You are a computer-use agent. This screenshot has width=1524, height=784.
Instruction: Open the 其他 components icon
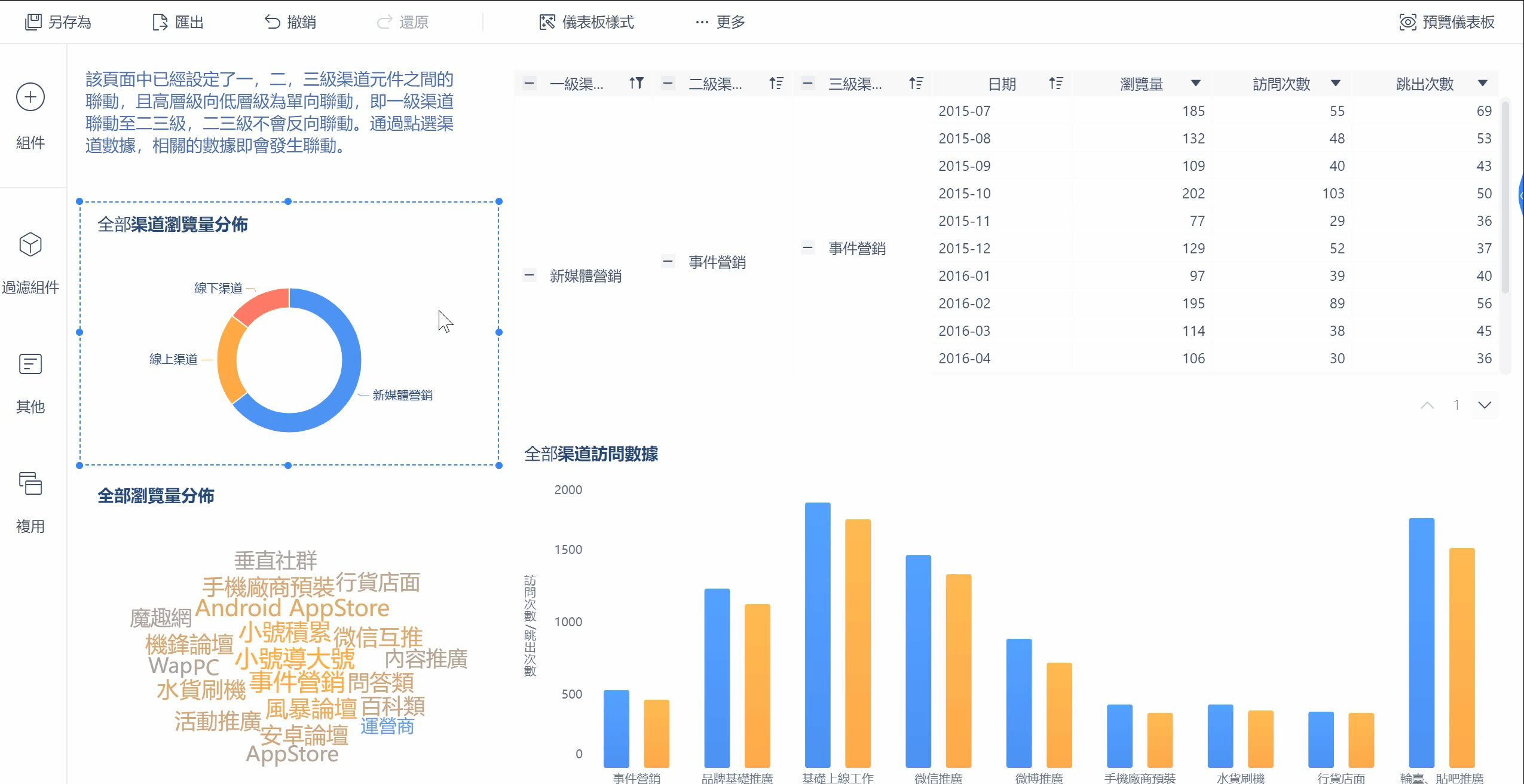point(30,363)
